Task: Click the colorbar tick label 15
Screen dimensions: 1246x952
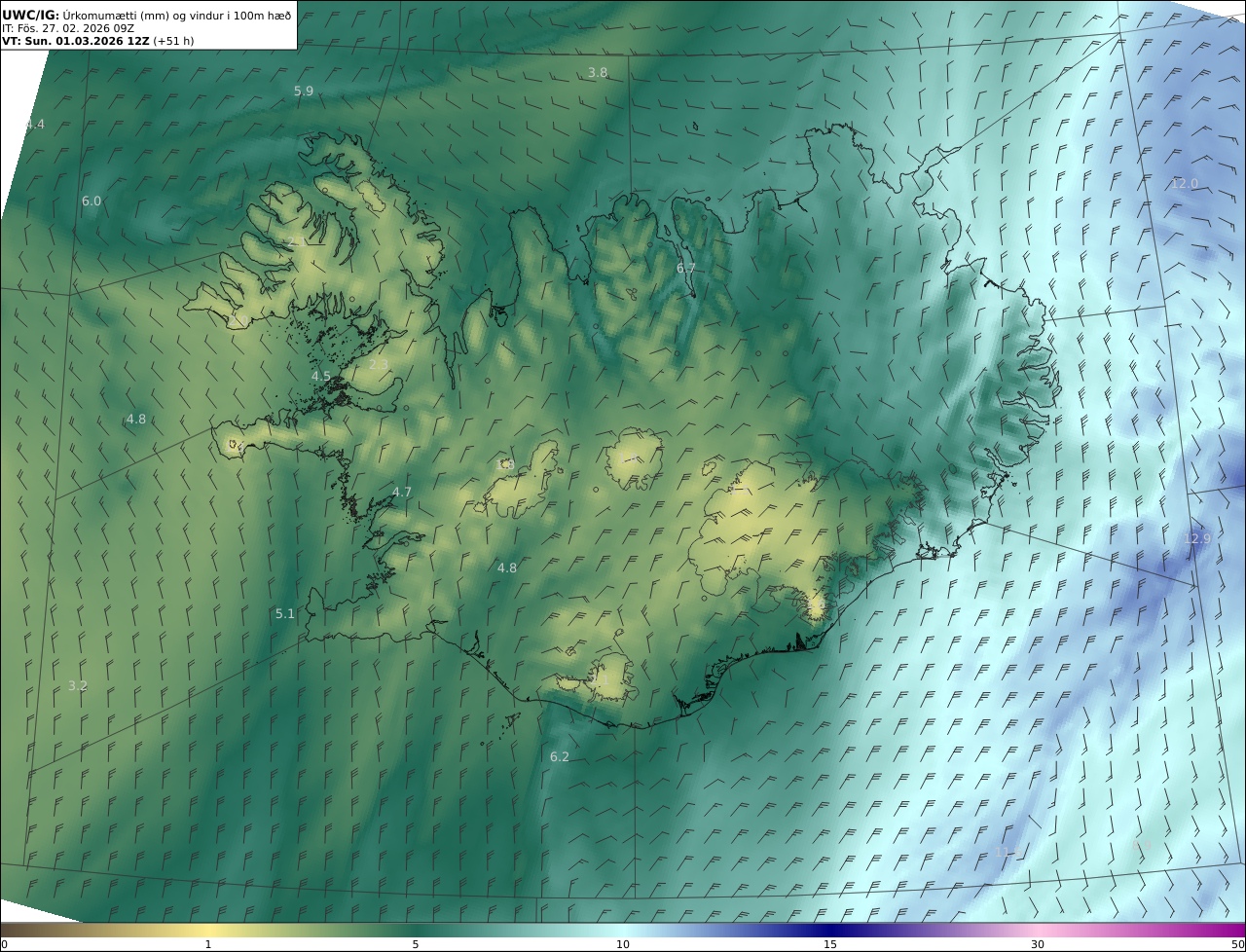Action: click(830, 944)
